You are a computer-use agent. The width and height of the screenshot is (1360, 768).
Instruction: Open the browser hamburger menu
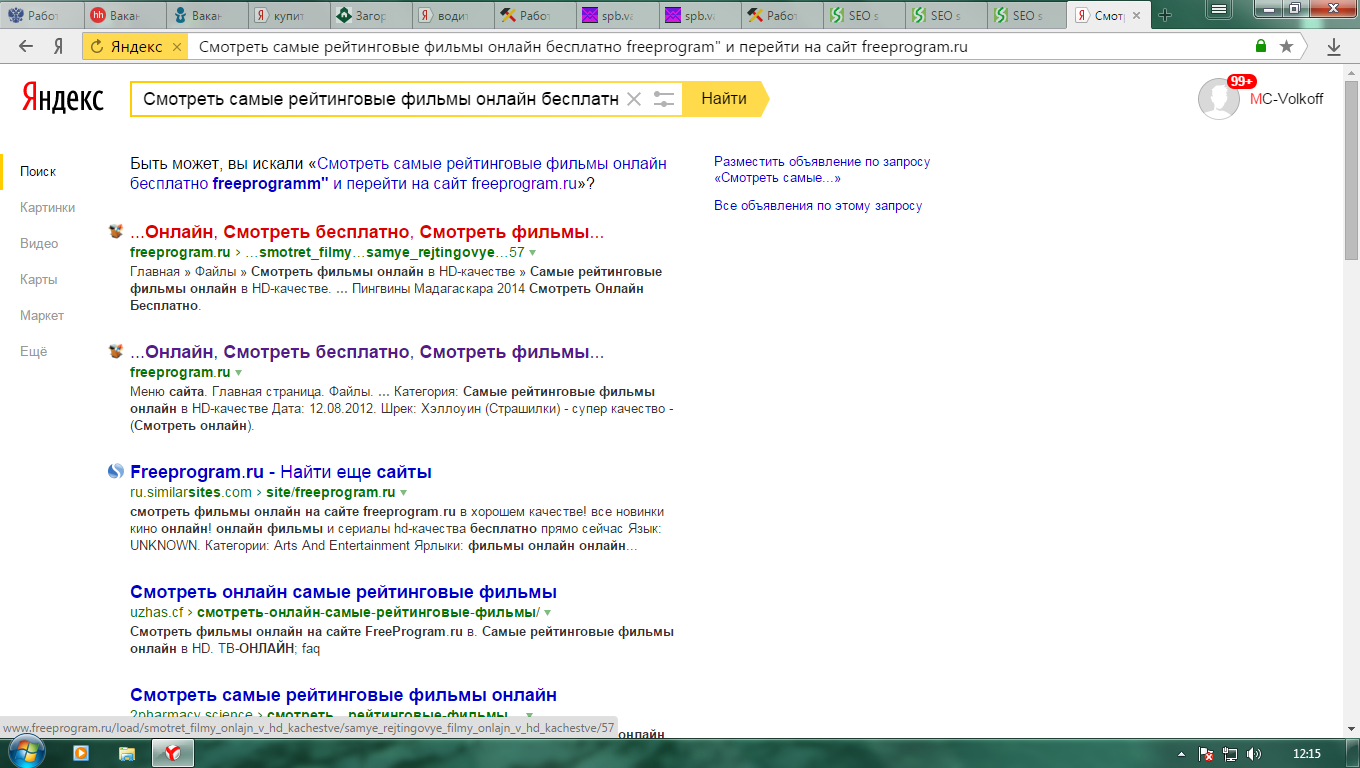1219,9
